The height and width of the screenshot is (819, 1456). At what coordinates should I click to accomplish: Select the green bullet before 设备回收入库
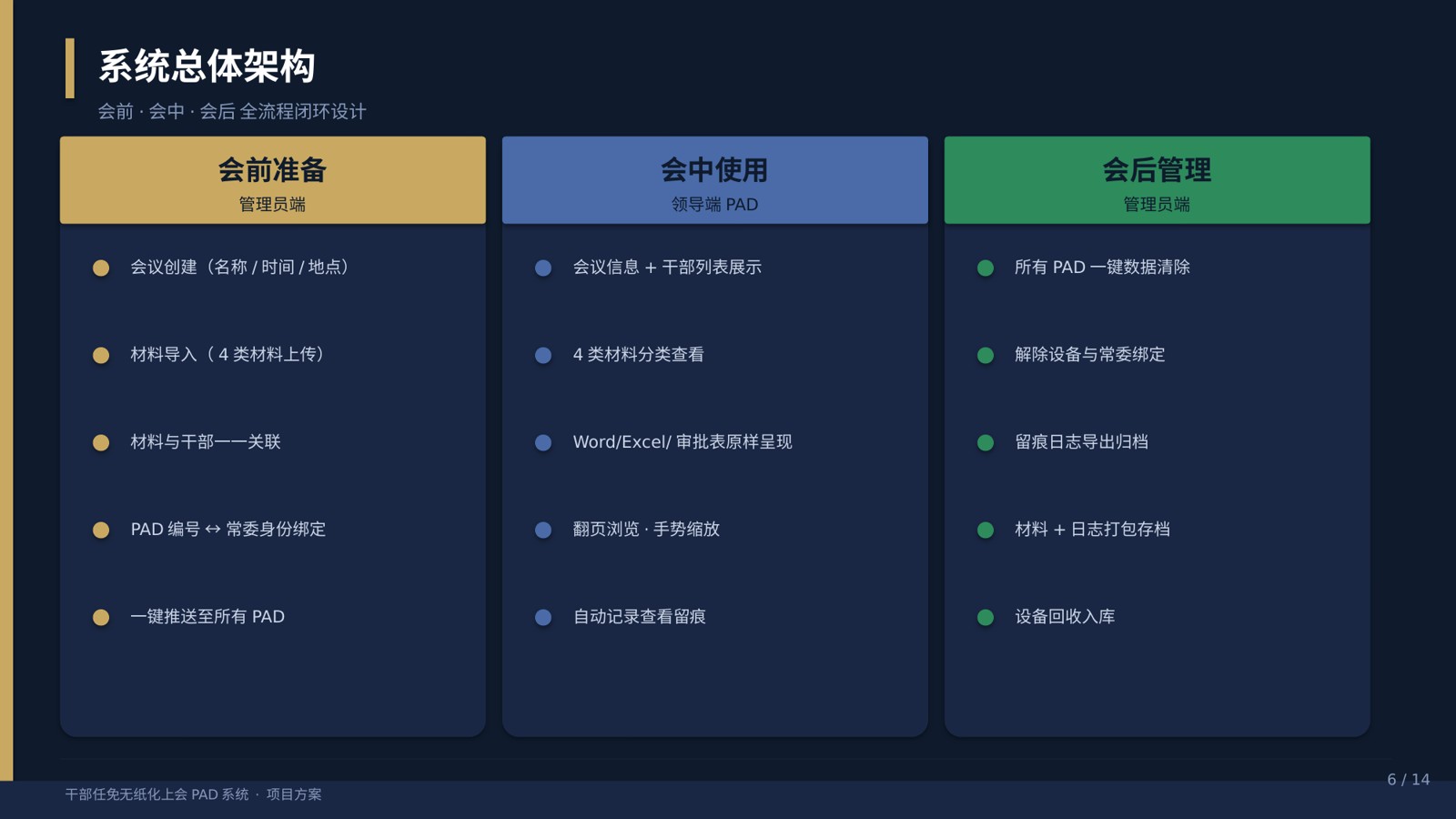[986, 617]
